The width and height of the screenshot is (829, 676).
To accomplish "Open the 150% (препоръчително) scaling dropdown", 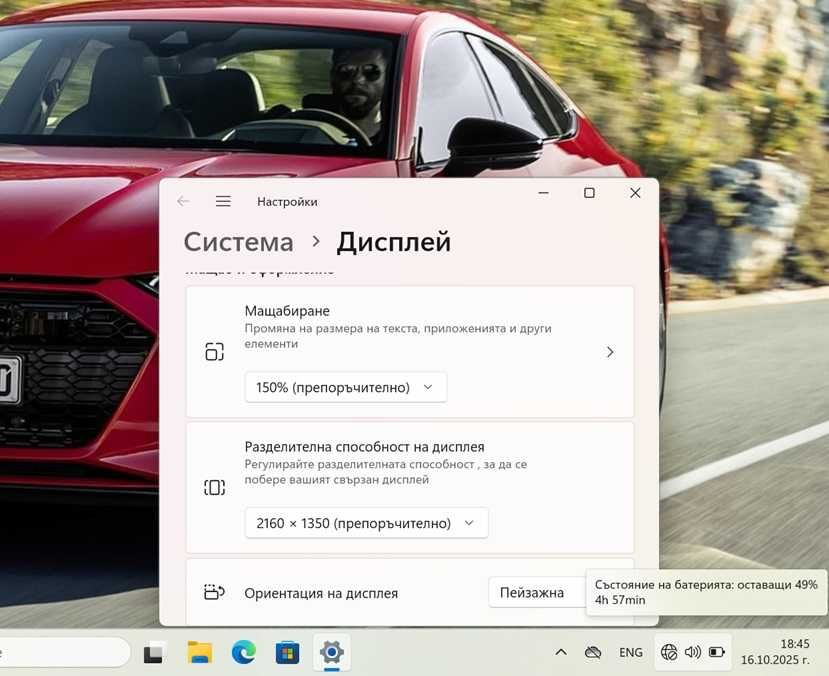I will coord(346,387).
